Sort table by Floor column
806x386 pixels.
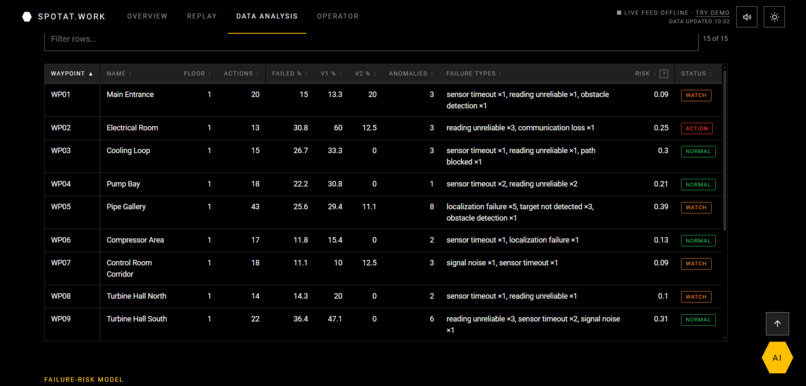point(197,74)
